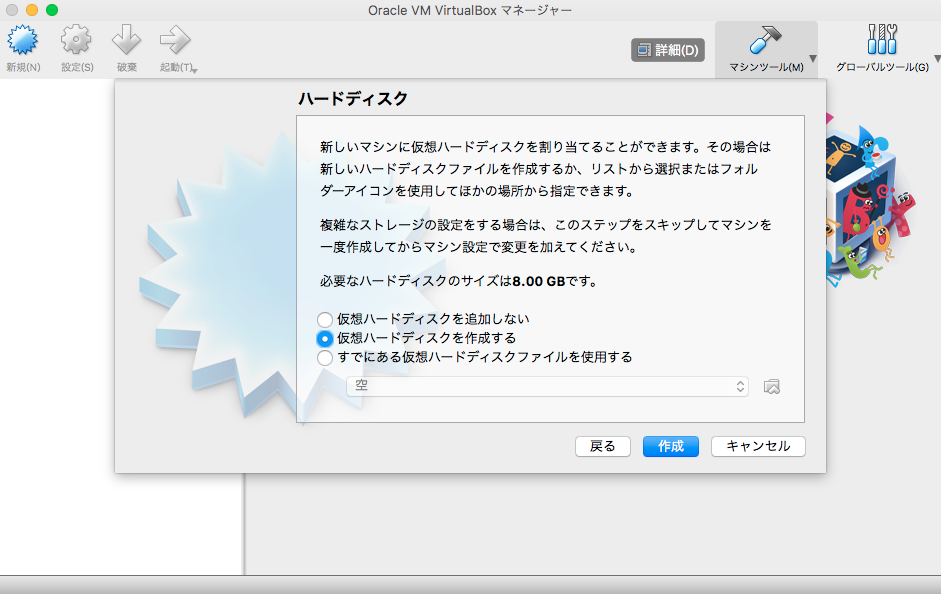This screenshot has width=941, height=594.
Task: Select 仮想ハードディスクを追加しない option
Action: [x=324, y=319]
